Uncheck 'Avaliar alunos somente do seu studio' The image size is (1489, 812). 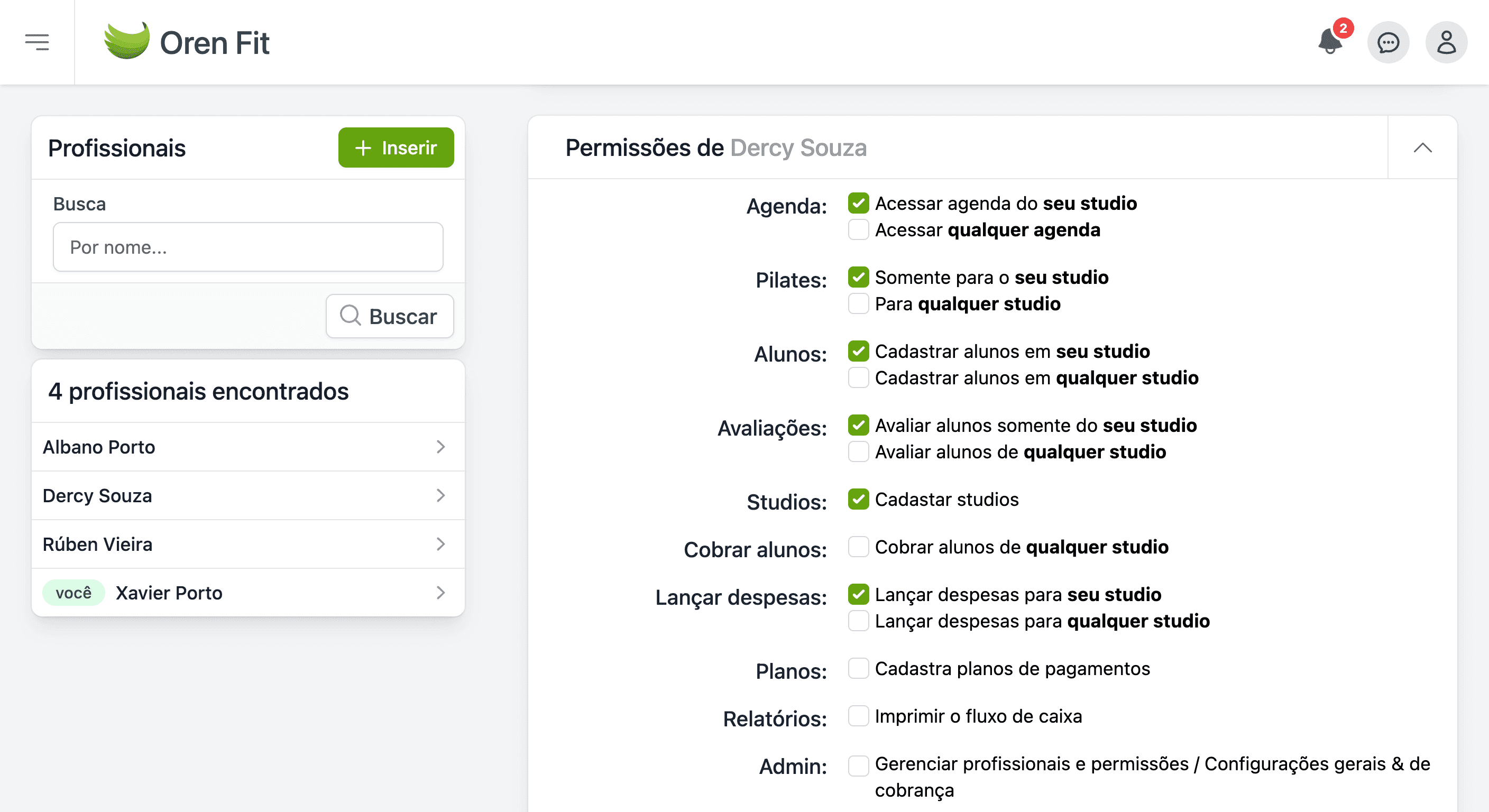coord(858,426)
